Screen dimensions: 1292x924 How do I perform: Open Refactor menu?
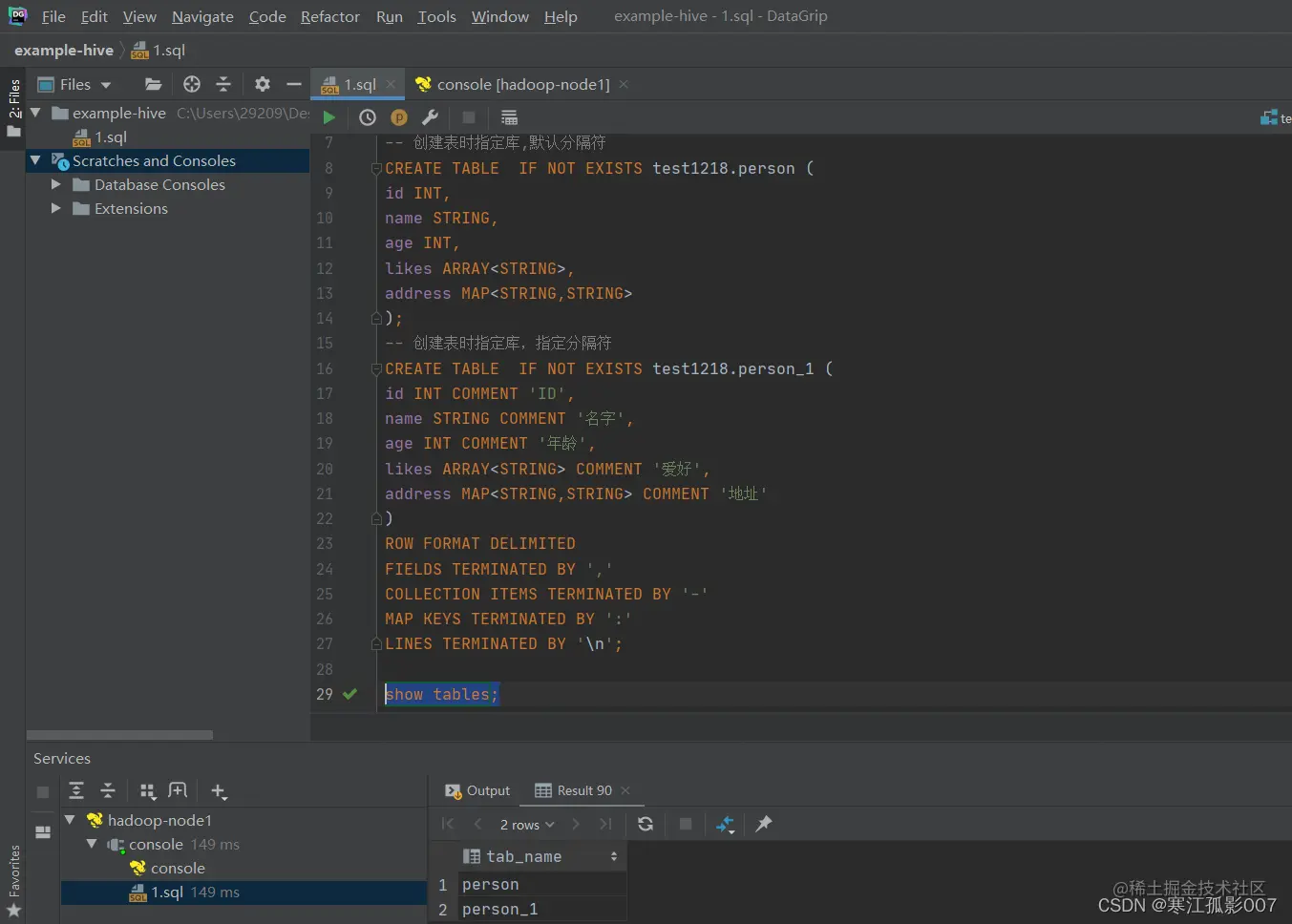click(329, 16)
